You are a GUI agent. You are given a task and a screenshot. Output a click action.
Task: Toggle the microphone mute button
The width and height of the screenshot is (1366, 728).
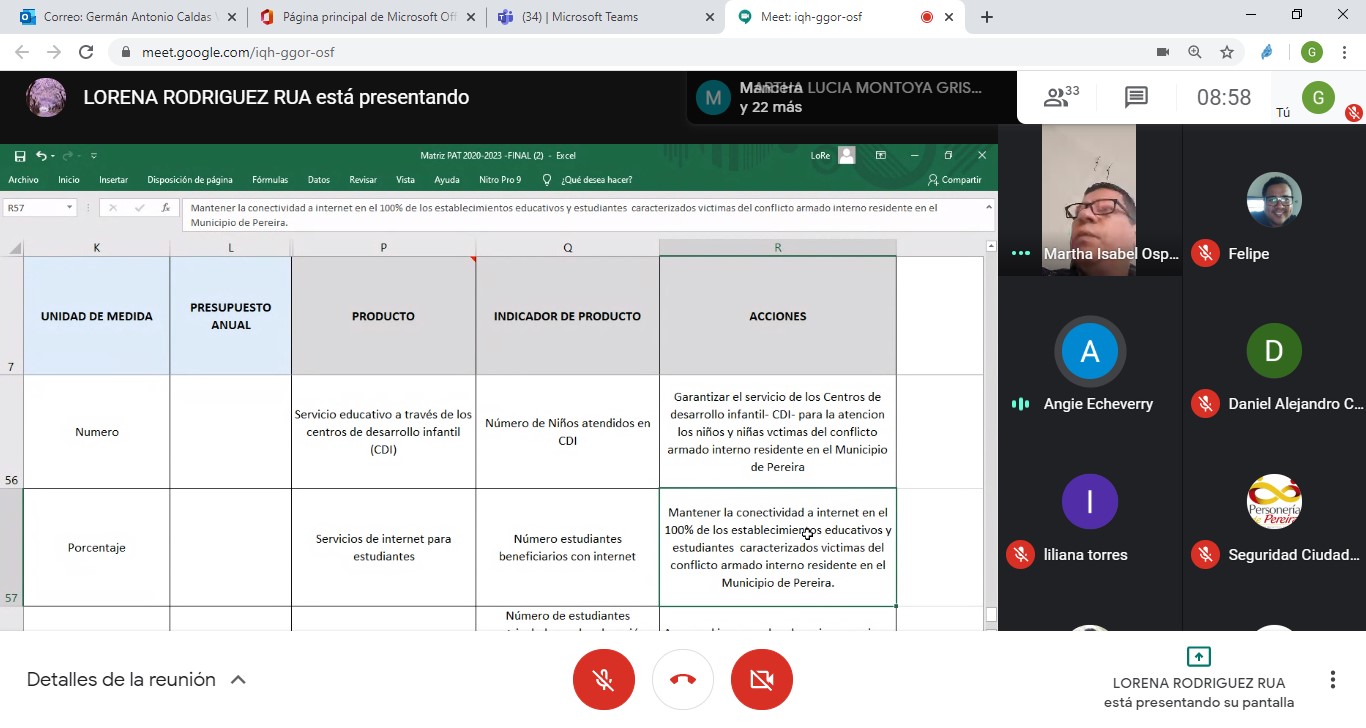pos(603,680)
